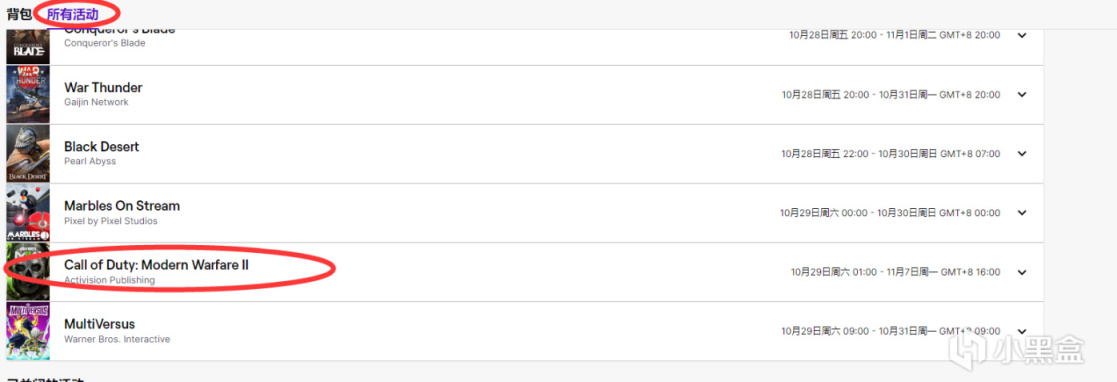Image resolution: width=1117 pixels, height=382 pixels.
Task: Expand the Marbles On Stream chevron
Action: pos(1022,212)
